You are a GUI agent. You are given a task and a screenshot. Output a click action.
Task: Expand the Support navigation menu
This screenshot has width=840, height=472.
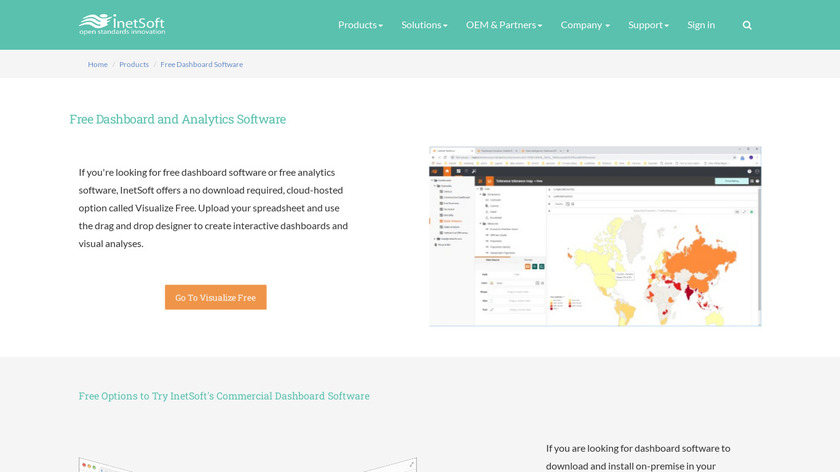(x=648, y=25)
